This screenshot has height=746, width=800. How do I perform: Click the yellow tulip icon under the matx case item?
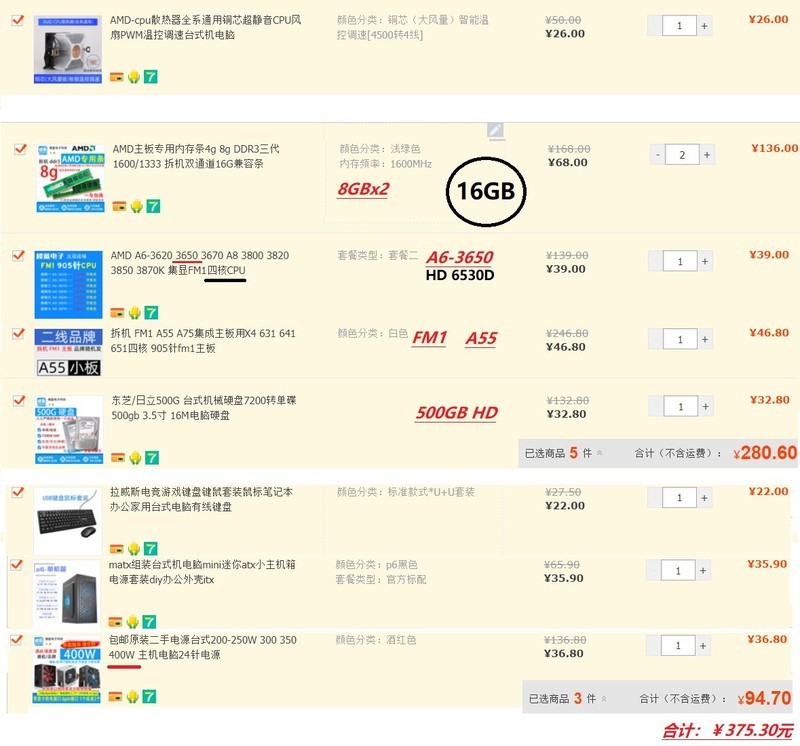click(x=133, y=621)
